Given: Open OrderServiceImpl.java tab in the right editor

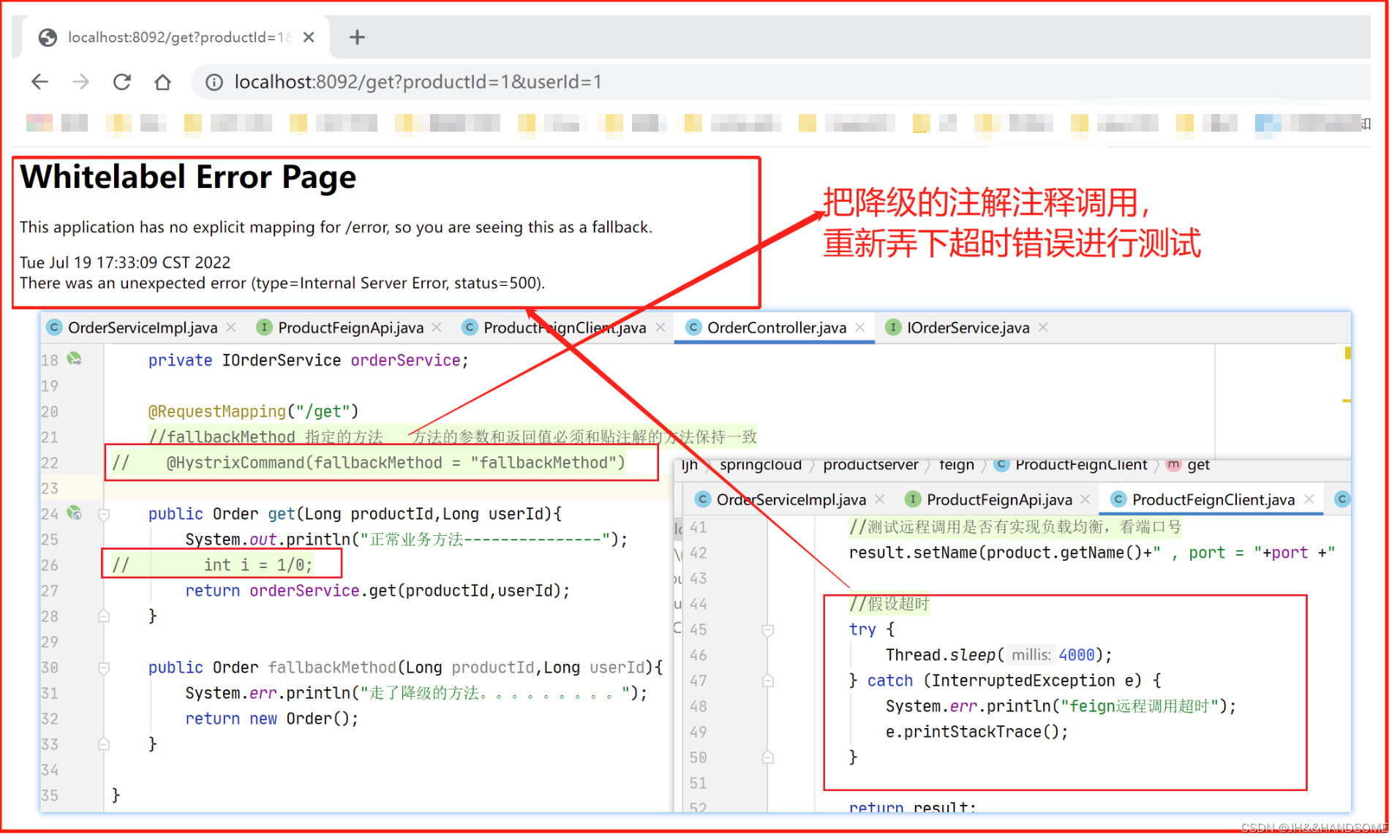Looking at the screenshot, I should (x=790, y=499).
